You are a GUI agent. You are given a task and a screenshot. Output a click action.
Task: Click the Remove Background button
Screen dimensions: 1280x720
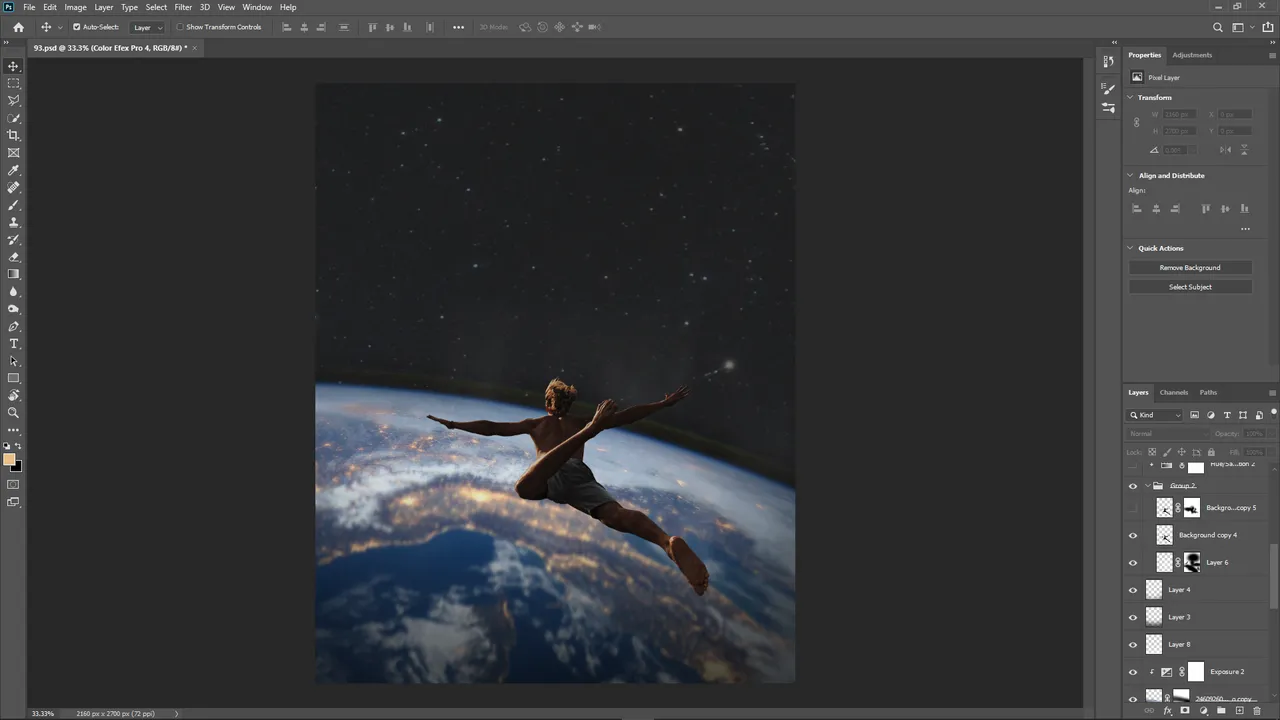[x=1190, y=268]
